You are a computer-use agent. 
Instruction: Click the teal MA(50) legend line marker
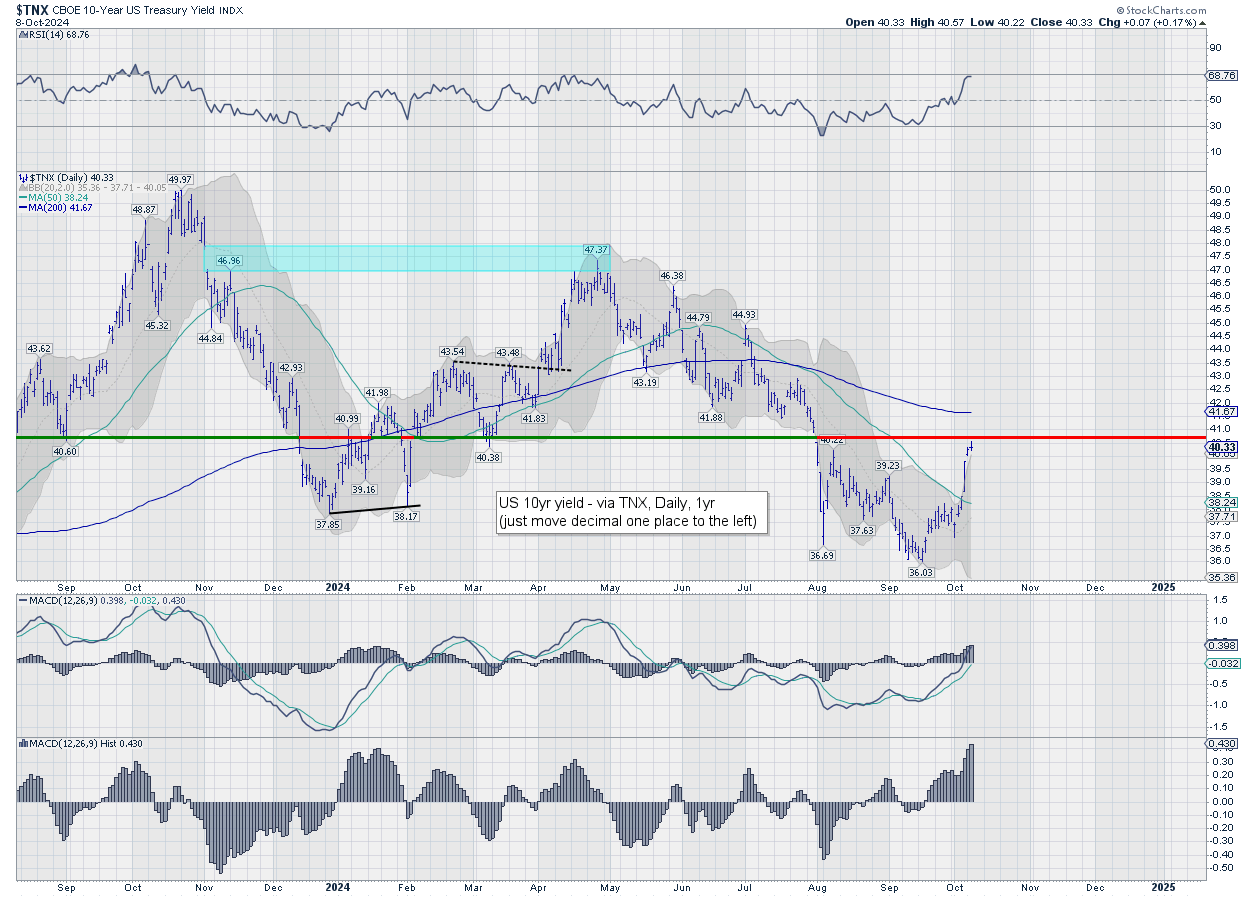point(22,194)
